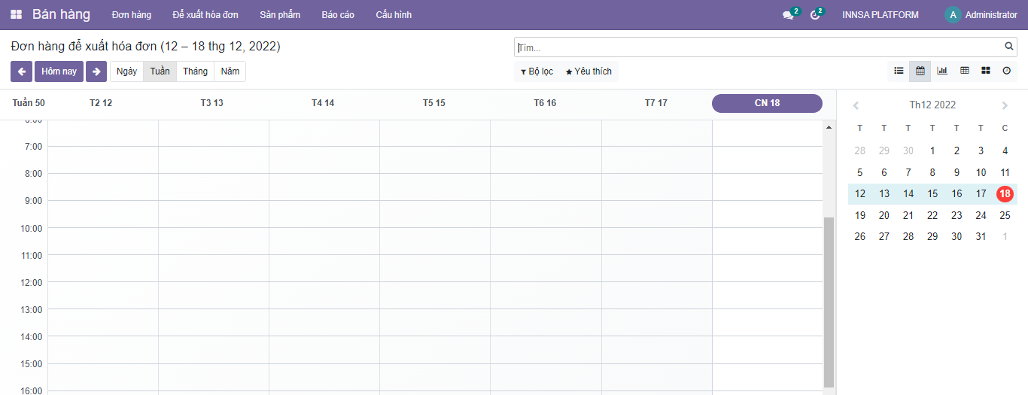Image resolution: width=1028 pixels, height=395 pixels.
Task: Expand the Yêu thích favorites dropdown
Action: click(x=588, y=72)
